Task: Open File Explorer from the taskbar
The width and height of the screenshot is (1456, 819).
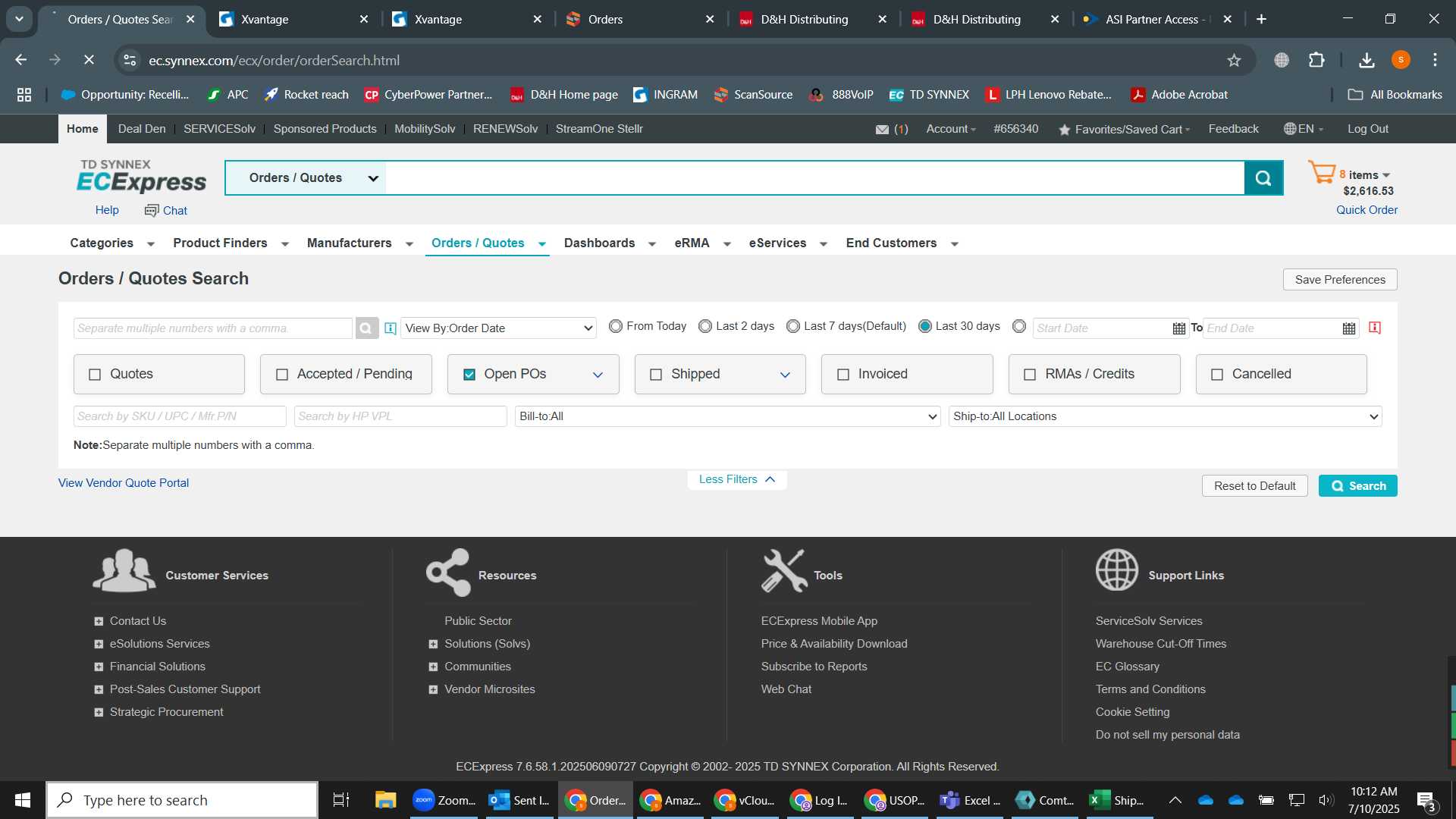Action: 385,800
